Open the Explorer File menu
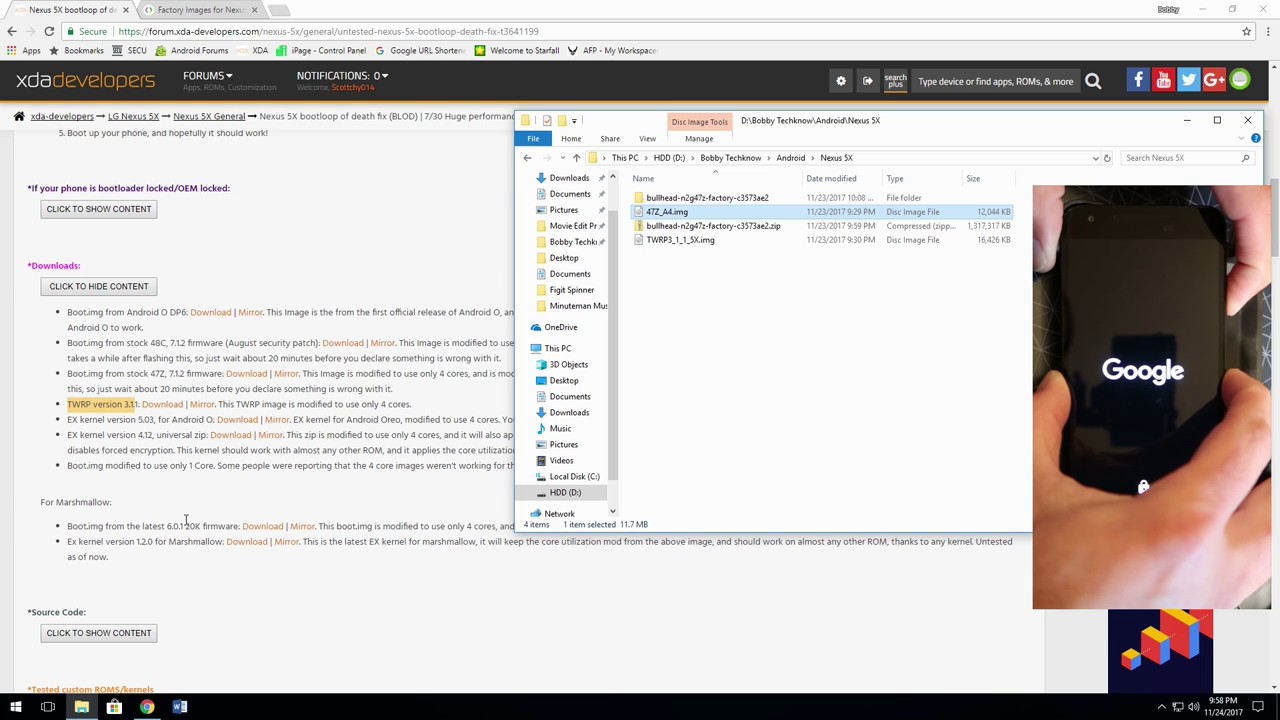This screenshot has width=1280, height=720. [x=533, y=138]
